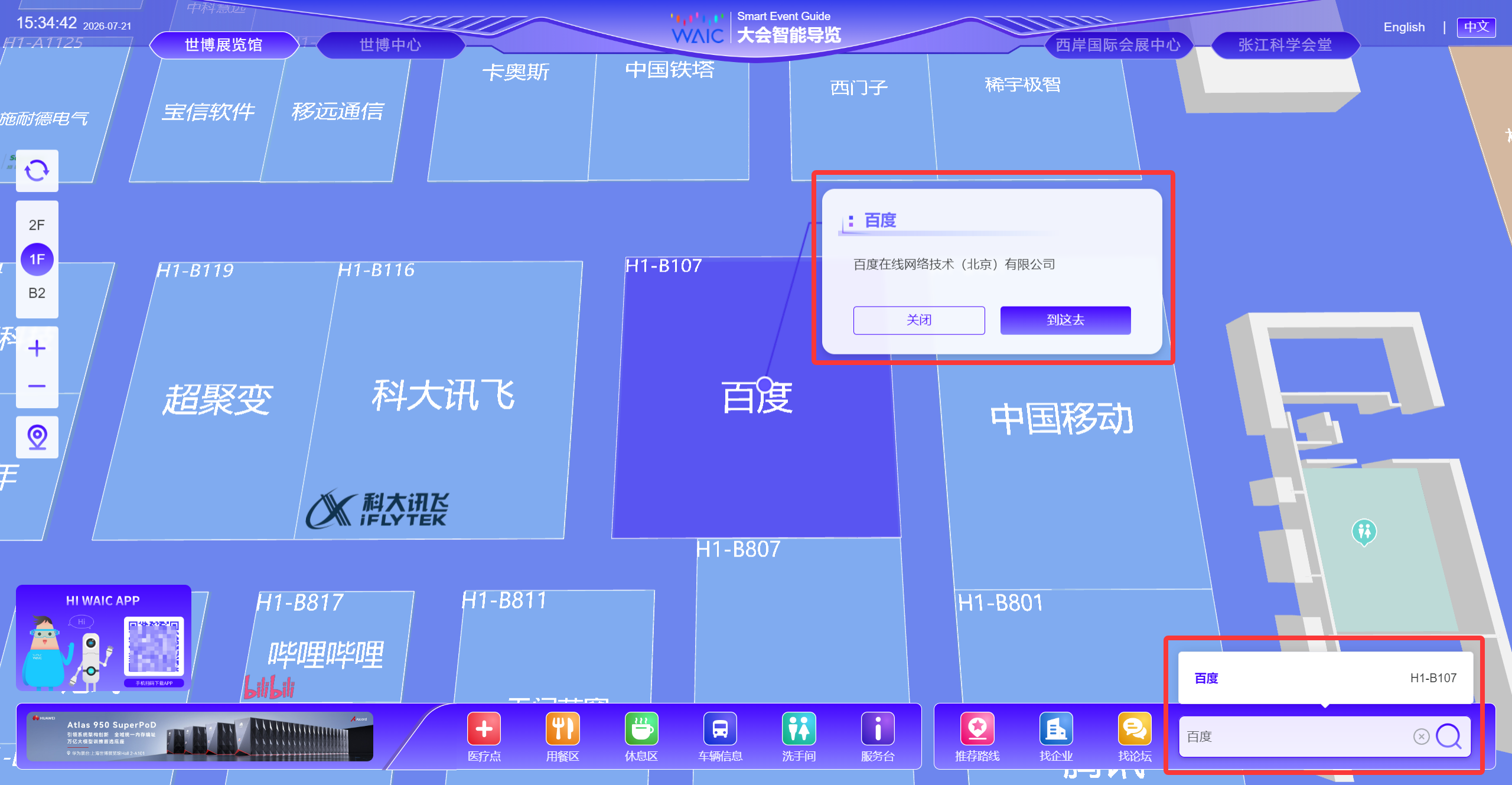The image size is (1512, 785).
Task: Click the locate position pin icon
Action: [x=37, y=437]
